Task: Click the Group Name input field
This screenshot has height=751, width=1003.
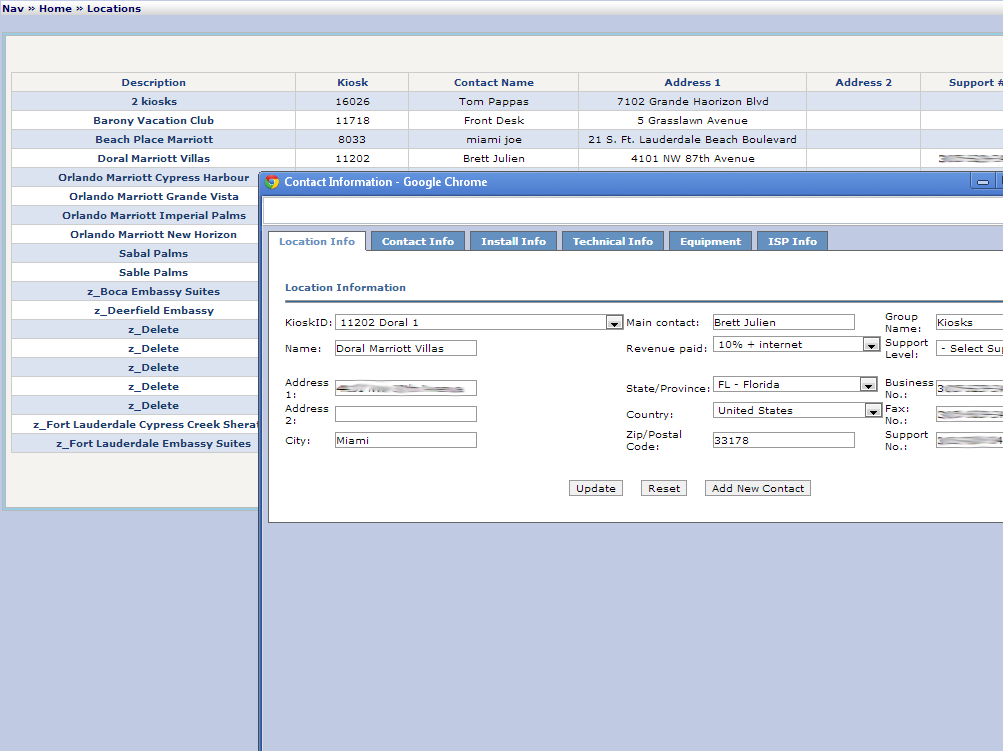Action: point(970,322)
